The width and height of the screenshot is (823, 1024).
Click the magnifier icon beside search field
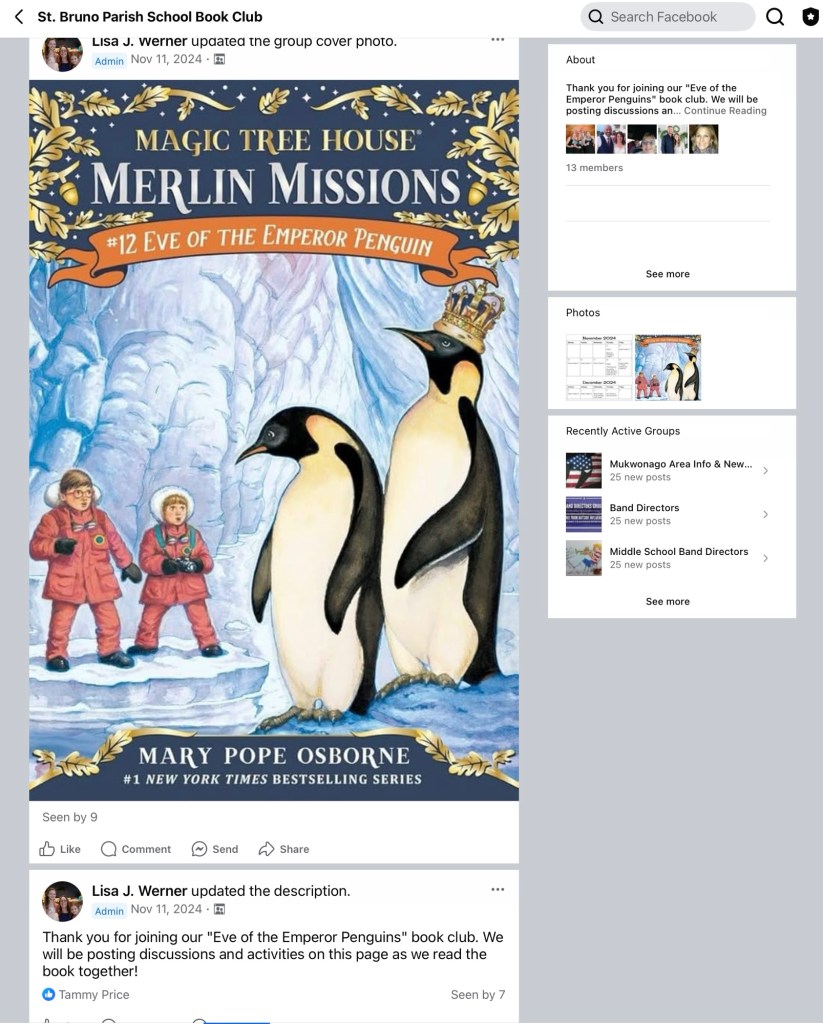click(x=775, y=17)
